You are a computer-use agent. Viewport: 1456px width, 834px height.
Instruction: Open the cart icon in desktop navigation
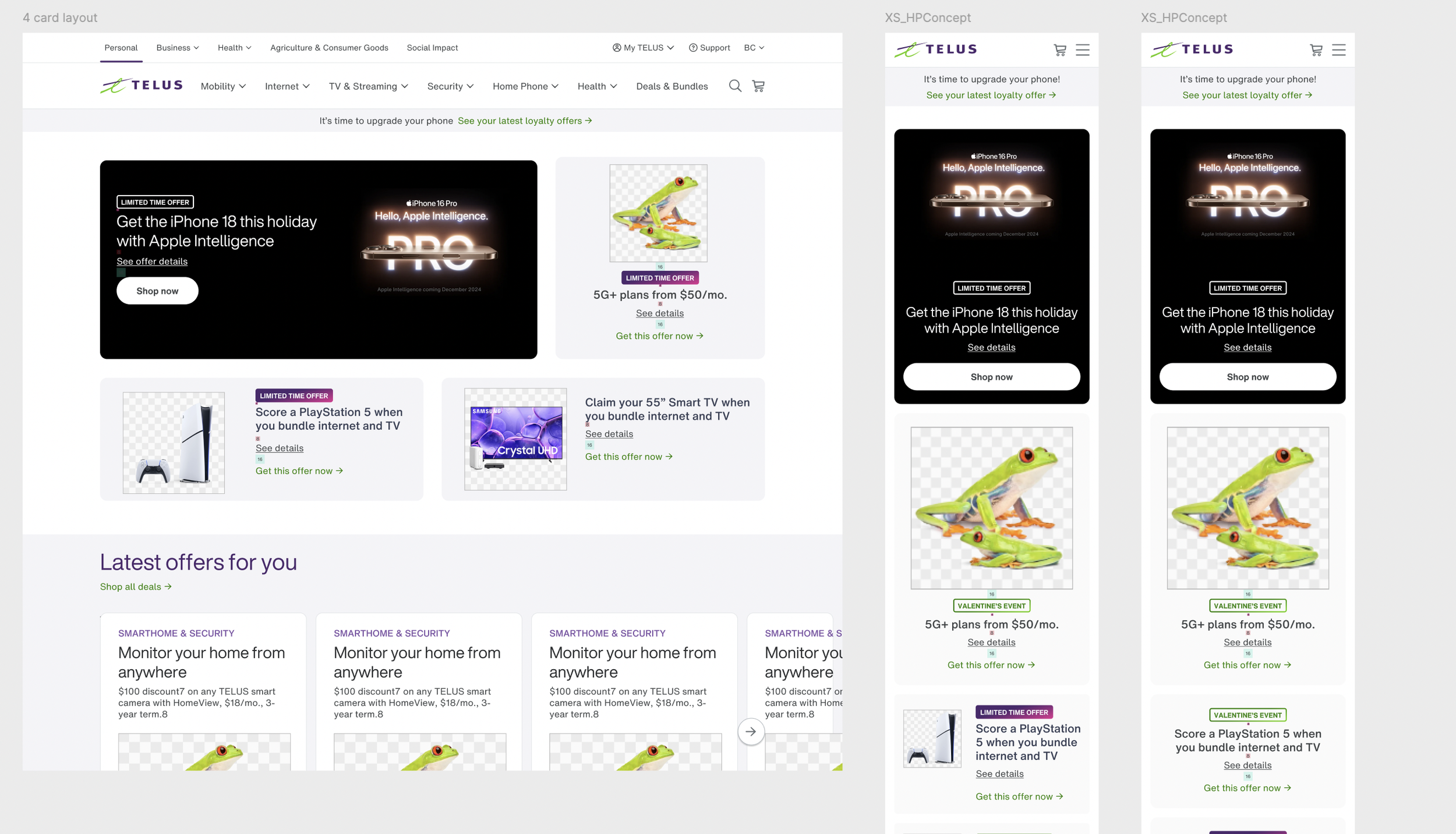[758, 86]
